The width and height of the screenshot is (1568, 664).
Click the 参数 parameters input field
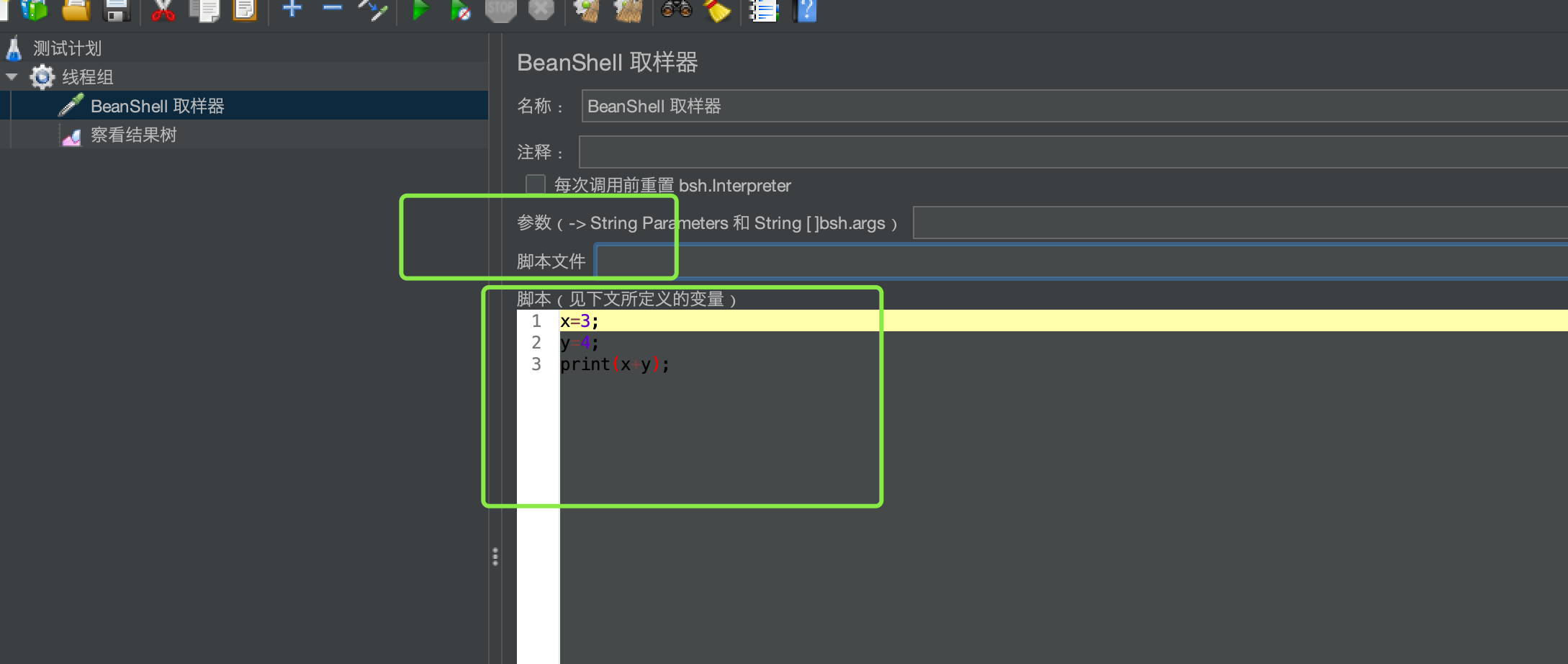(1240, 223)
